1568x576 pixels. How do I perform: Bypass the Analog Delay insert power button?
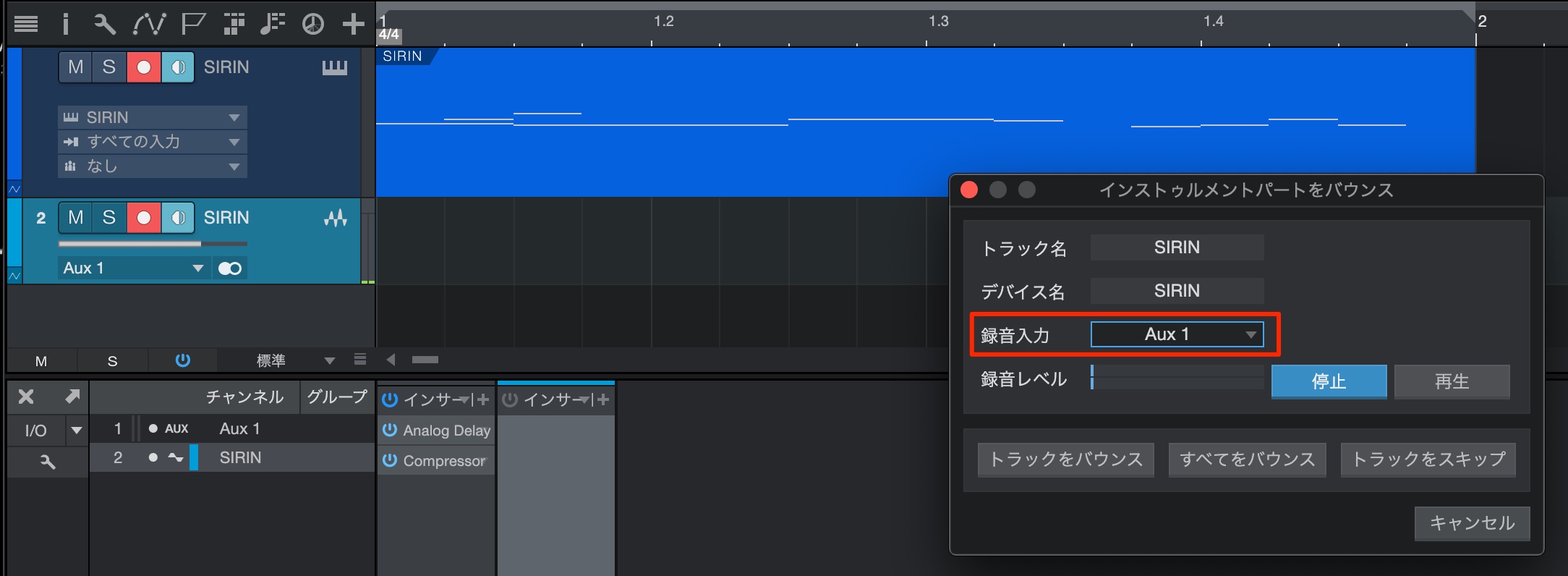(x=390, y=430)
